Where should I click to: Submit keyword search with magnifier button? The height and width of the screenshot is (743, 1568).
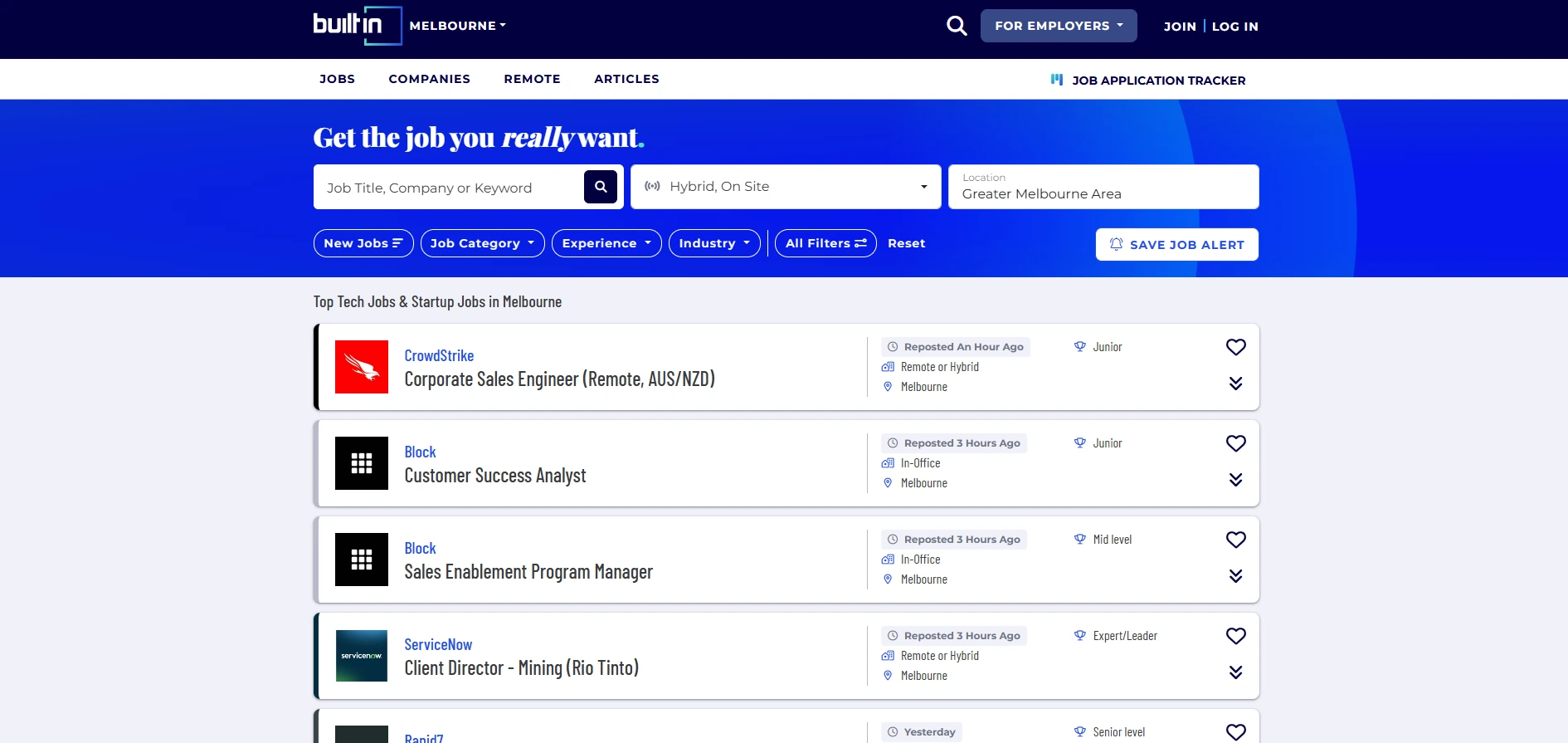(601, 187)
